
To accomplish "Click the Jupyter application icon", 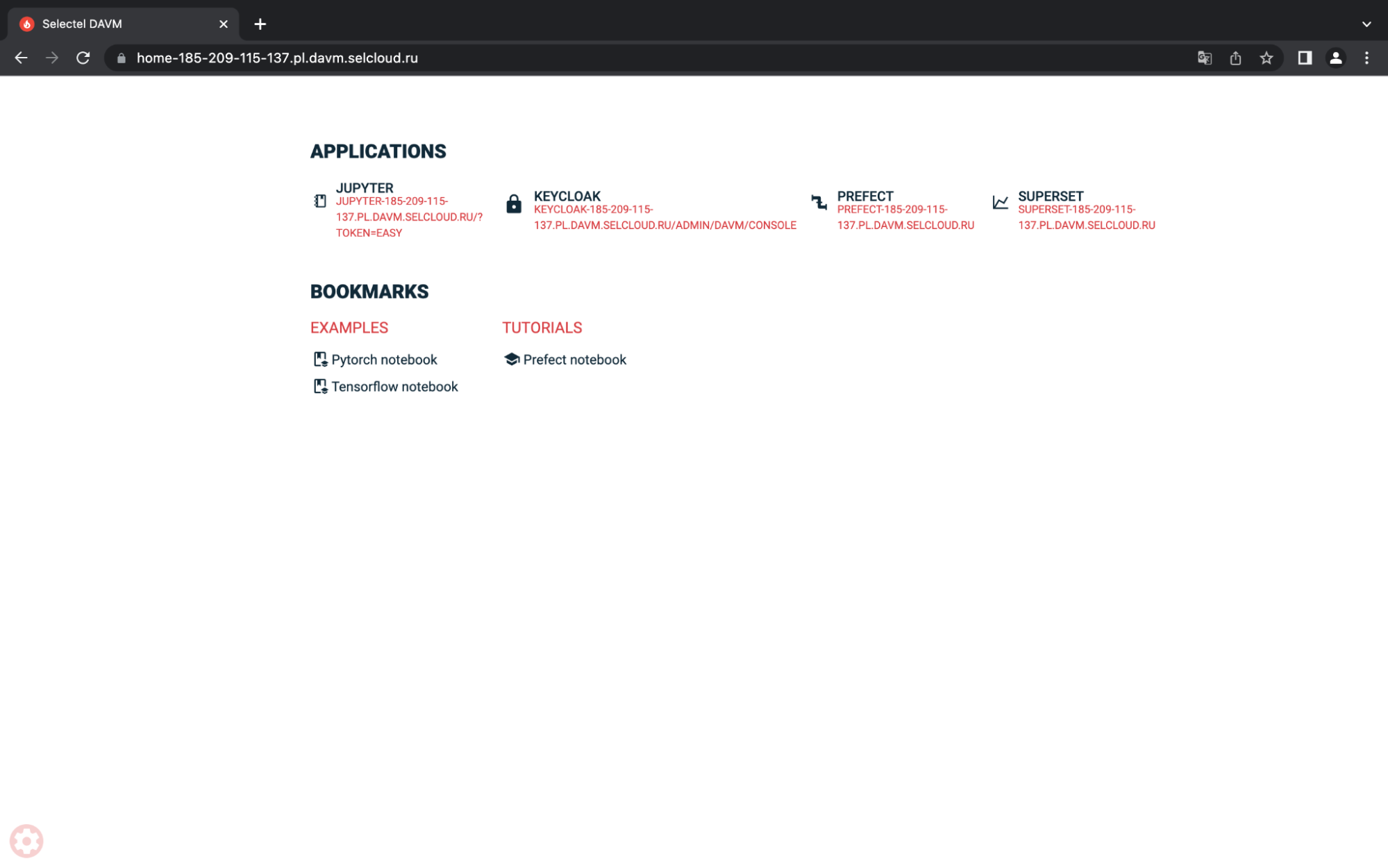I will [x=320, y=202].
